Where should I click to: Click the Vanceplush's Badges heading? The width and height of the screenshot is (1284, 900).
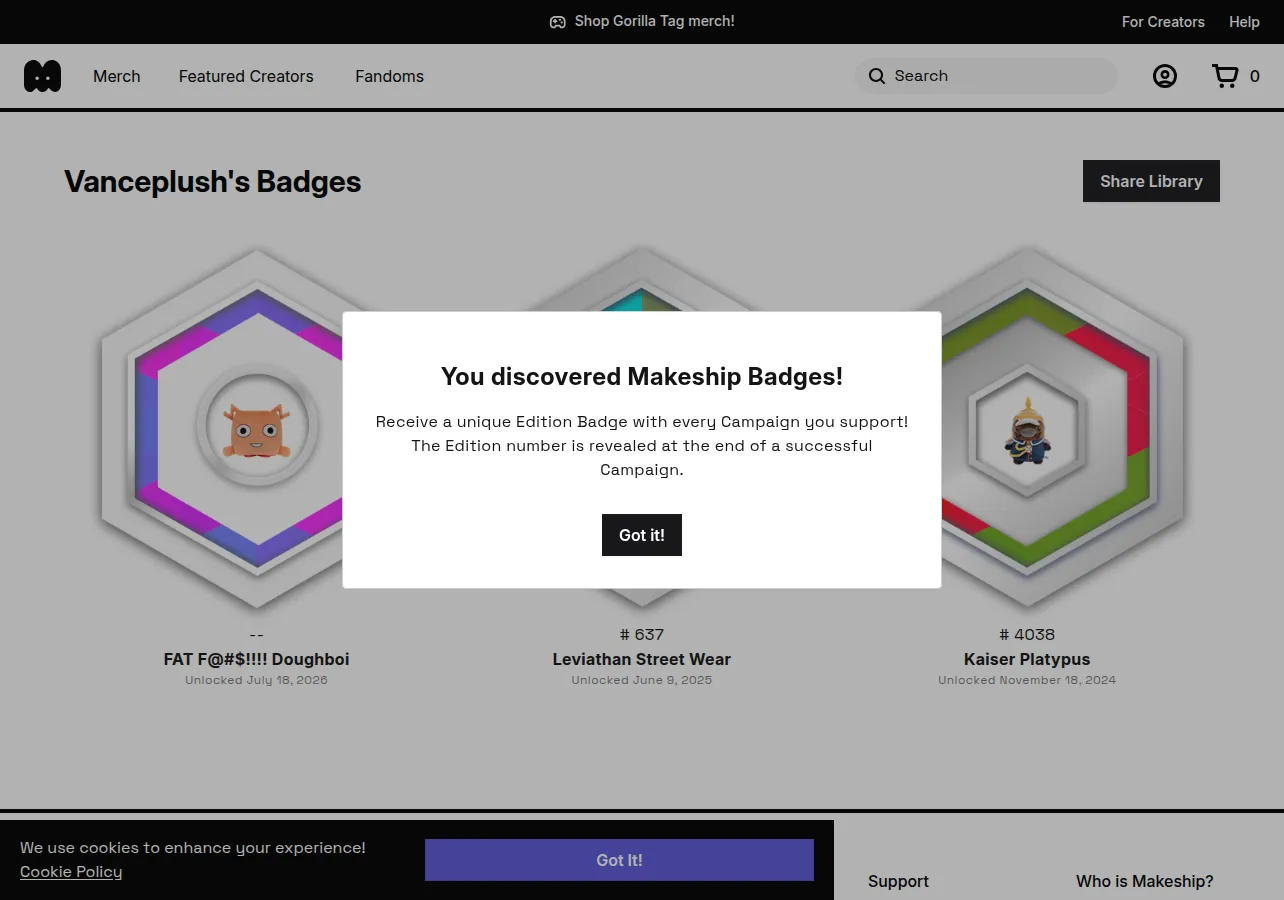[213, 182]
